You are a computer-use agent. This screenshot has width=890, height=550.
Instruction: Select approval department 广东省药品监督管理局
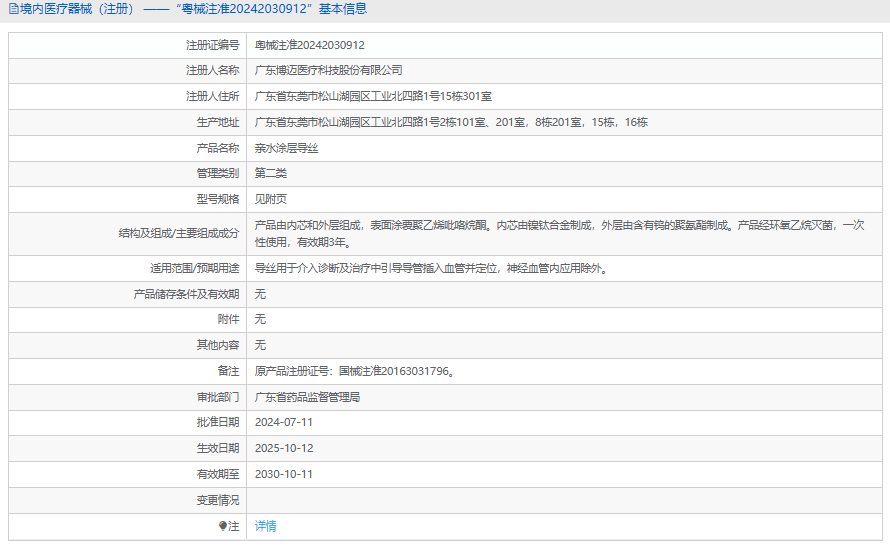coord(308,397)
